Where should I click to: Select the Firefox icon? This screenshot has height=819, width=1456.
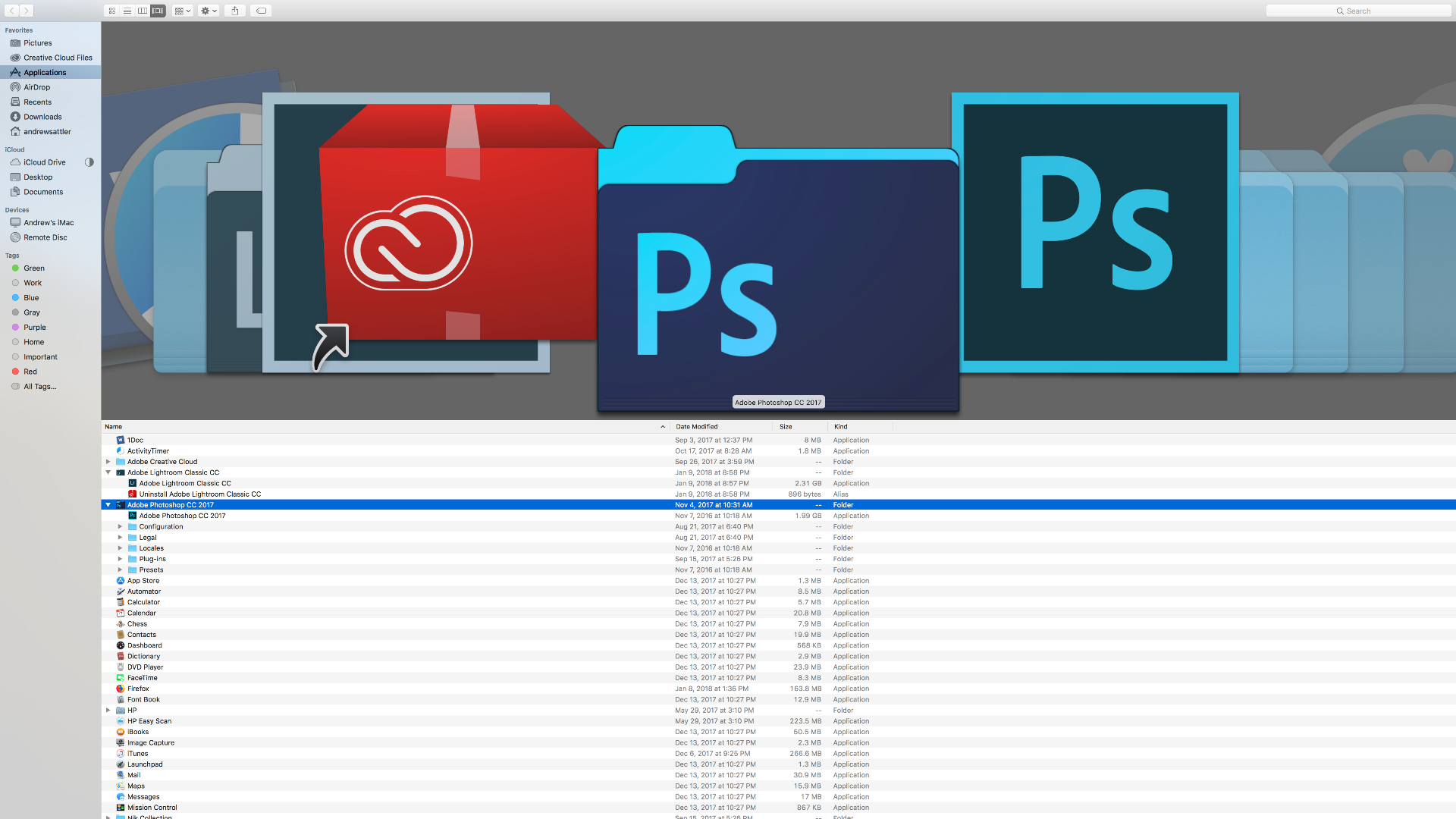pyautogui.click(x=120, y=689)
